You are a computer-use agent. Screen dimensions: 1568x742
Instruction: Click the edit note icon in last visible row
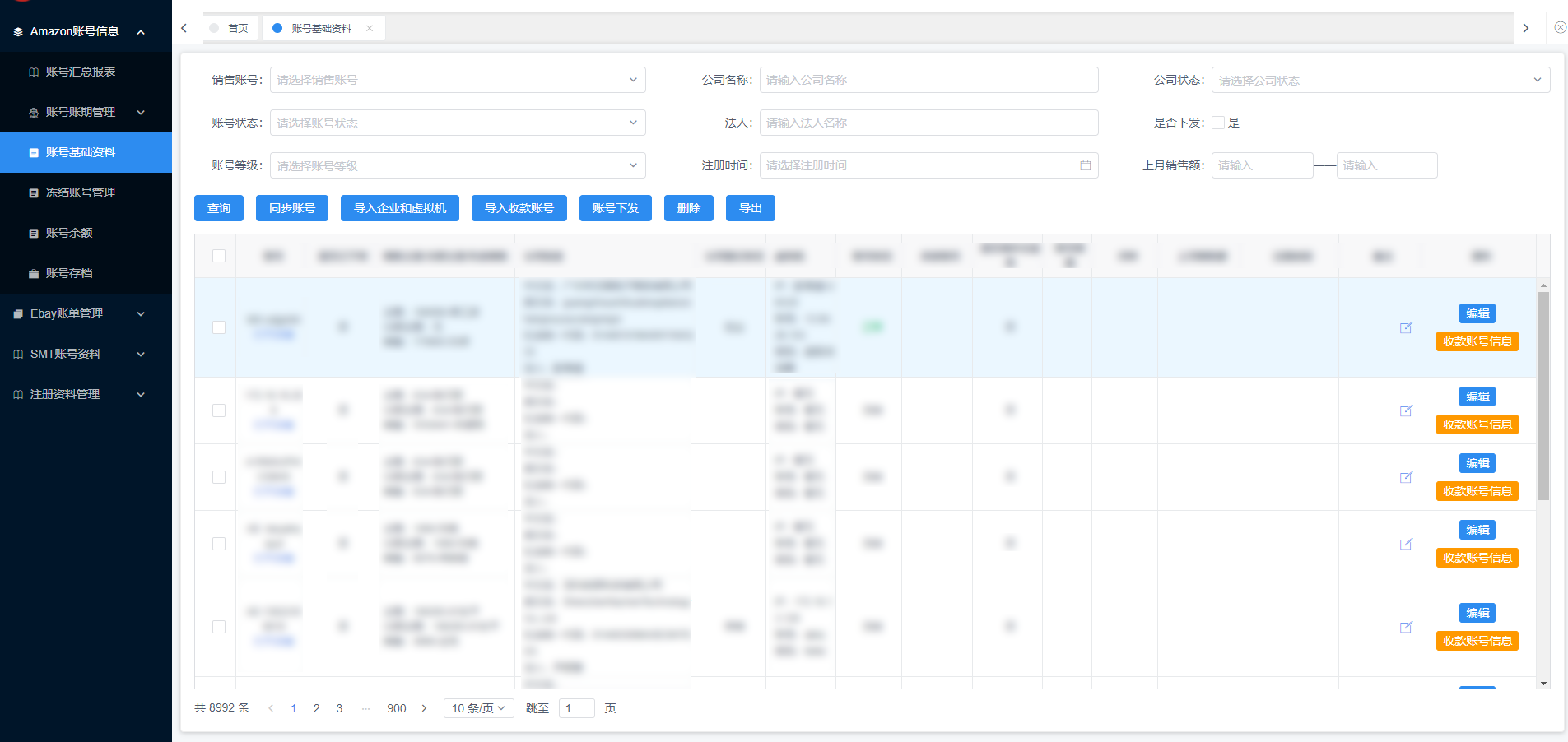tap(1406, 627)
